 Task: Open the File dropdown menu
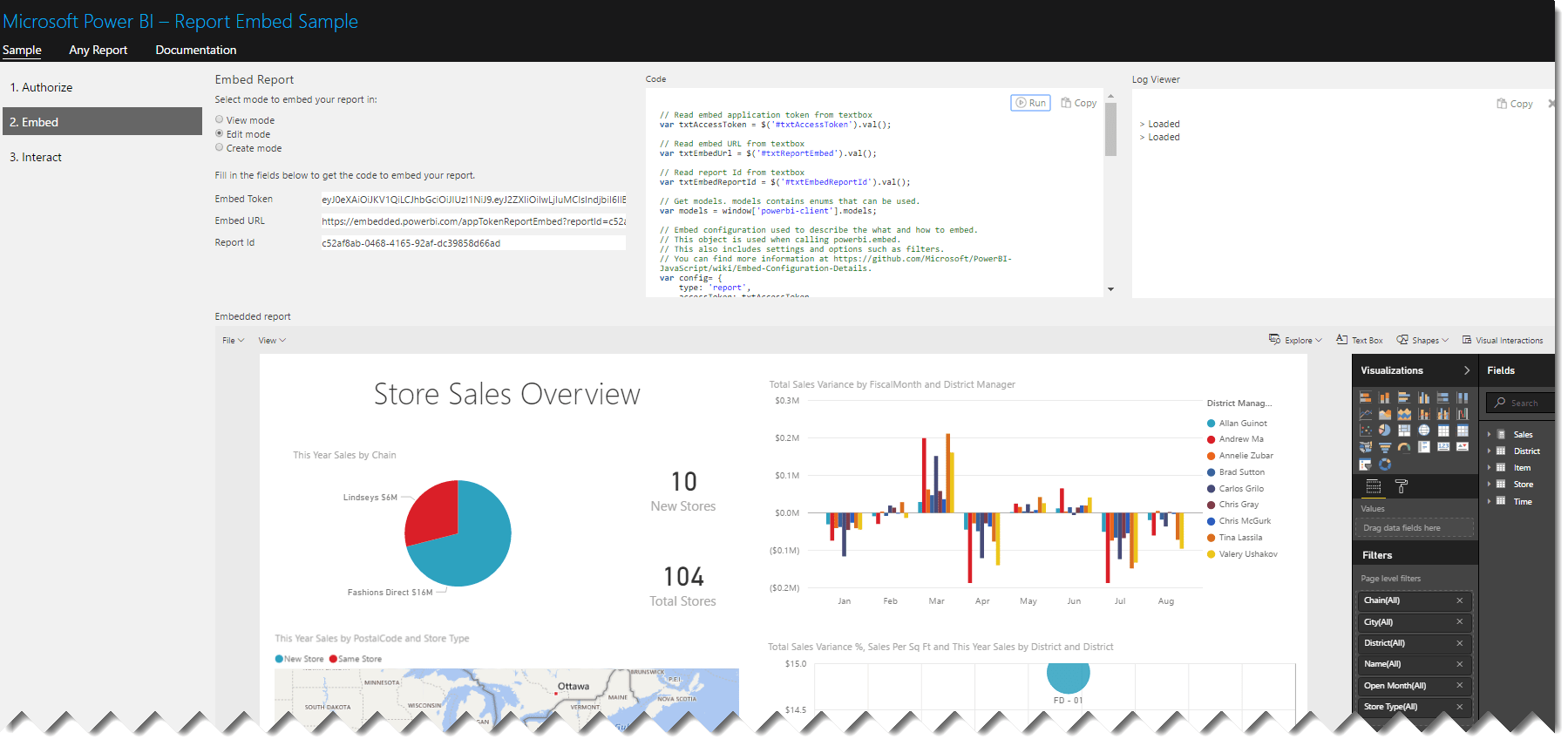coord(233,341)
